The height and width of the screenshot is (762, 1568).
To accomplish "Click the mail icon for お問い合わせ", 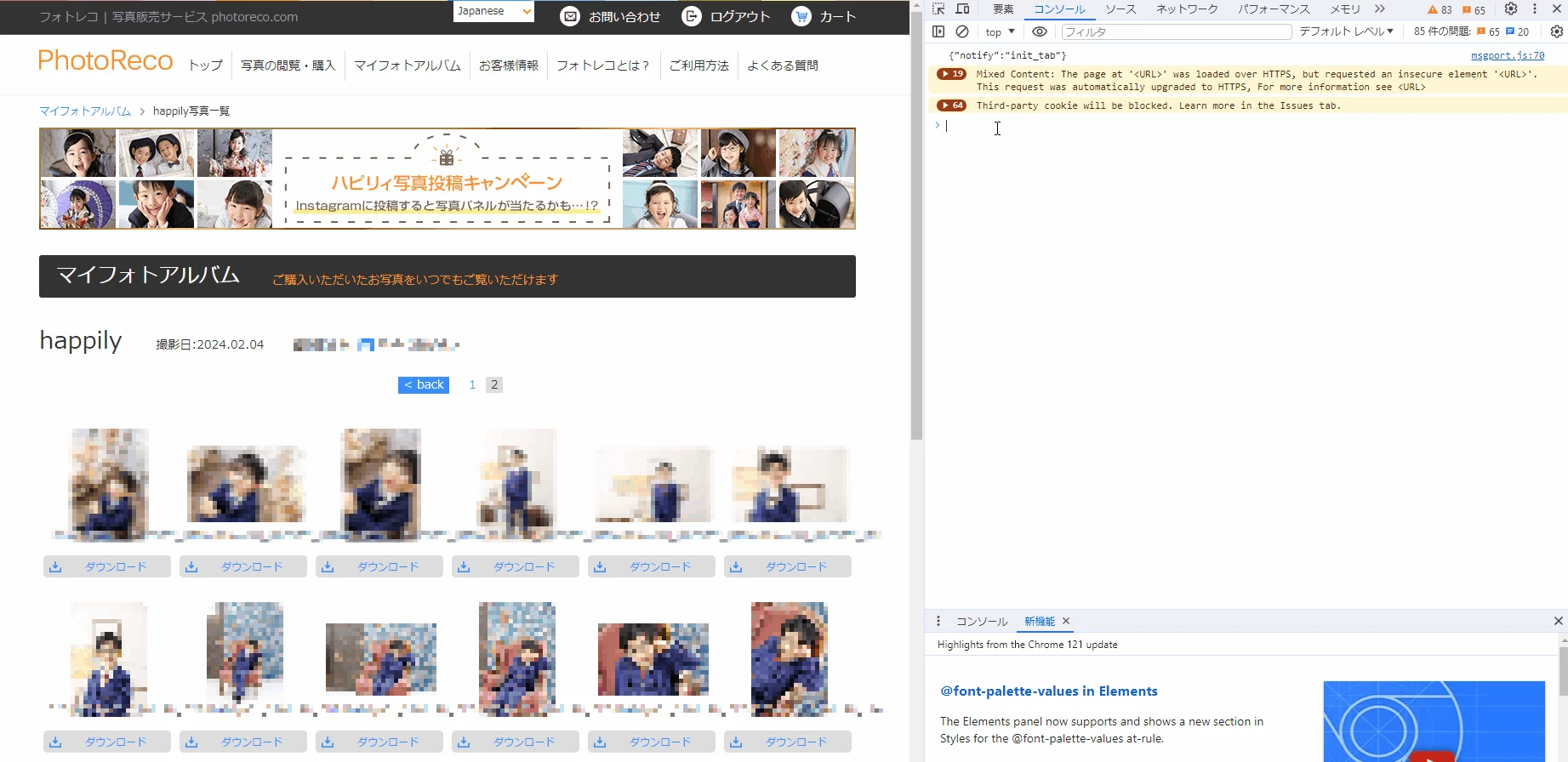I will [x=570, y=16].
